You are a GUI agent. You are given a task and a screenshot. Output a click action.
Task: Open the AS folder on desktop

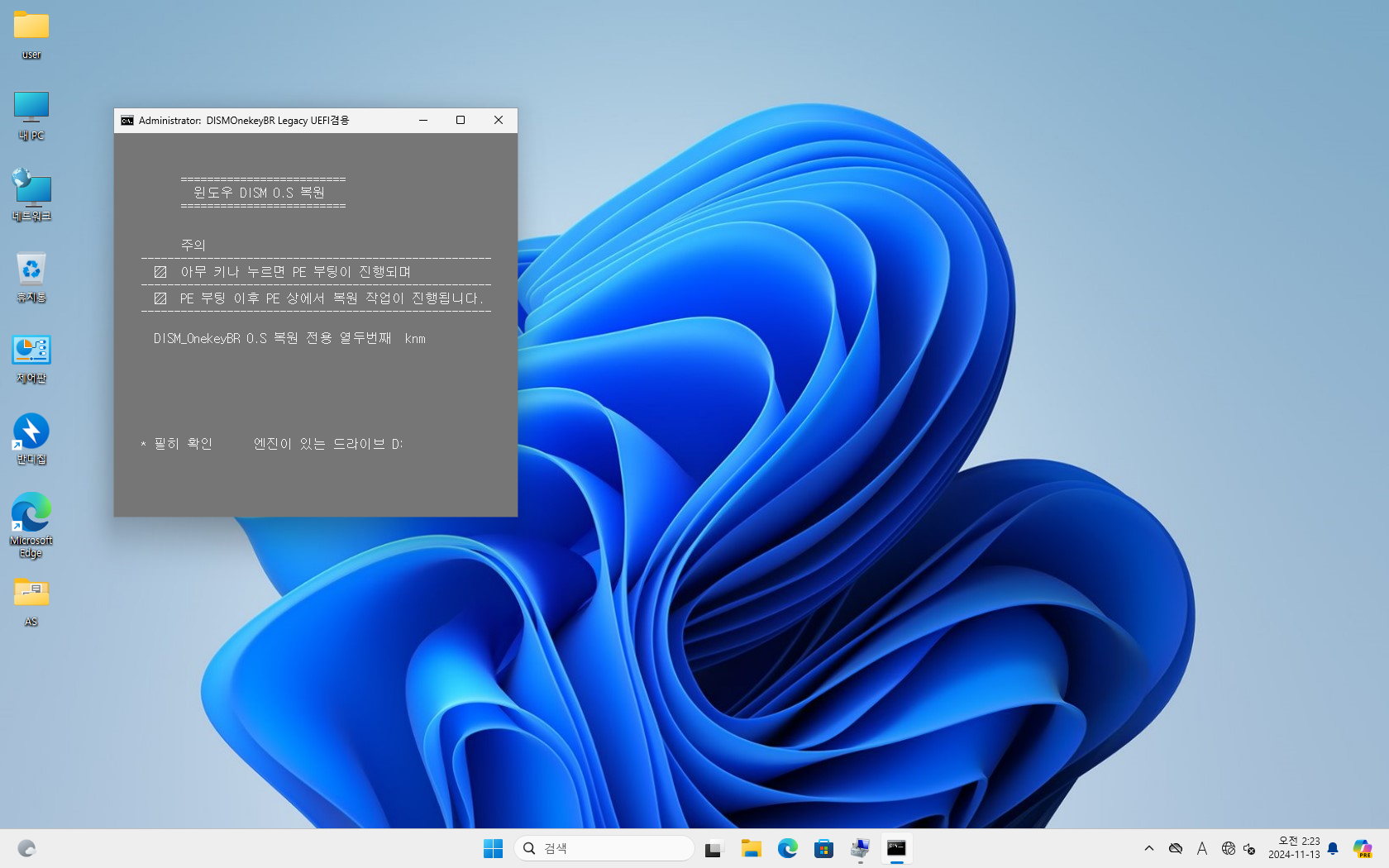[x=31, y=601]
